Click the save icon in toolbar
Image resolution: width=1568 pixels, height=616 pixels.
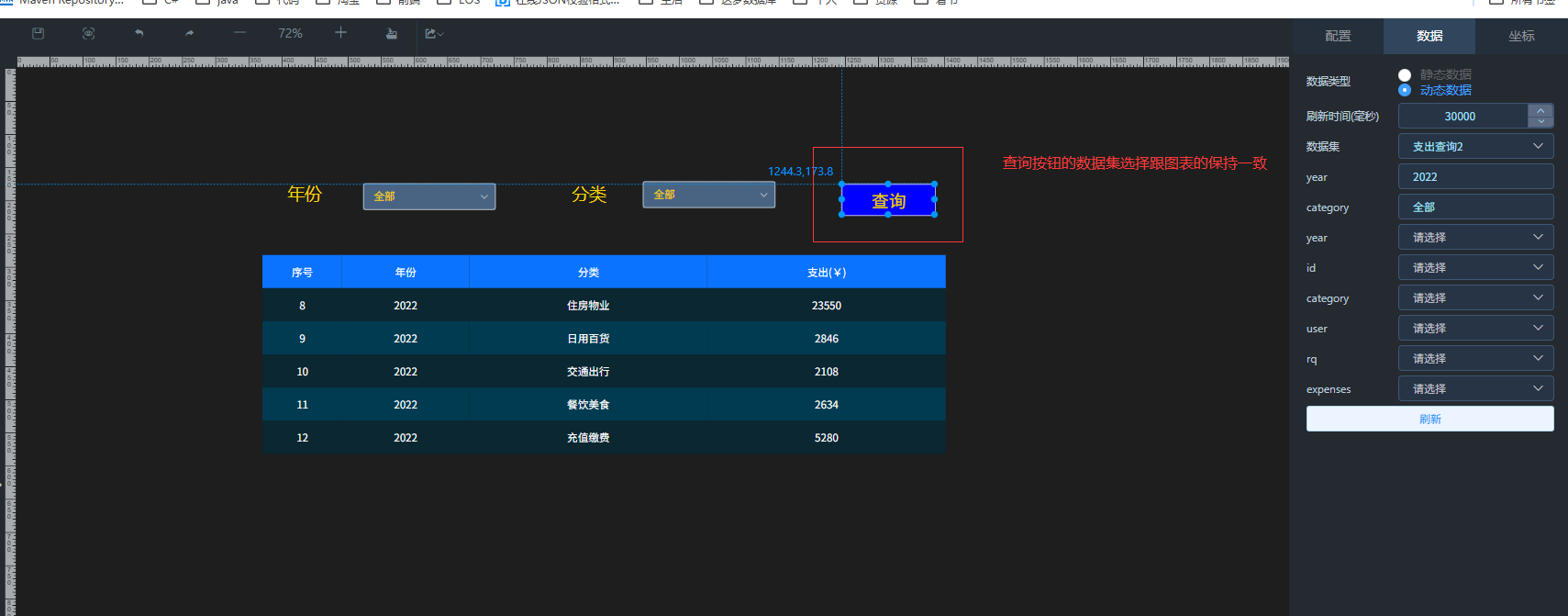pyautogui.click(x=38, y=33)
